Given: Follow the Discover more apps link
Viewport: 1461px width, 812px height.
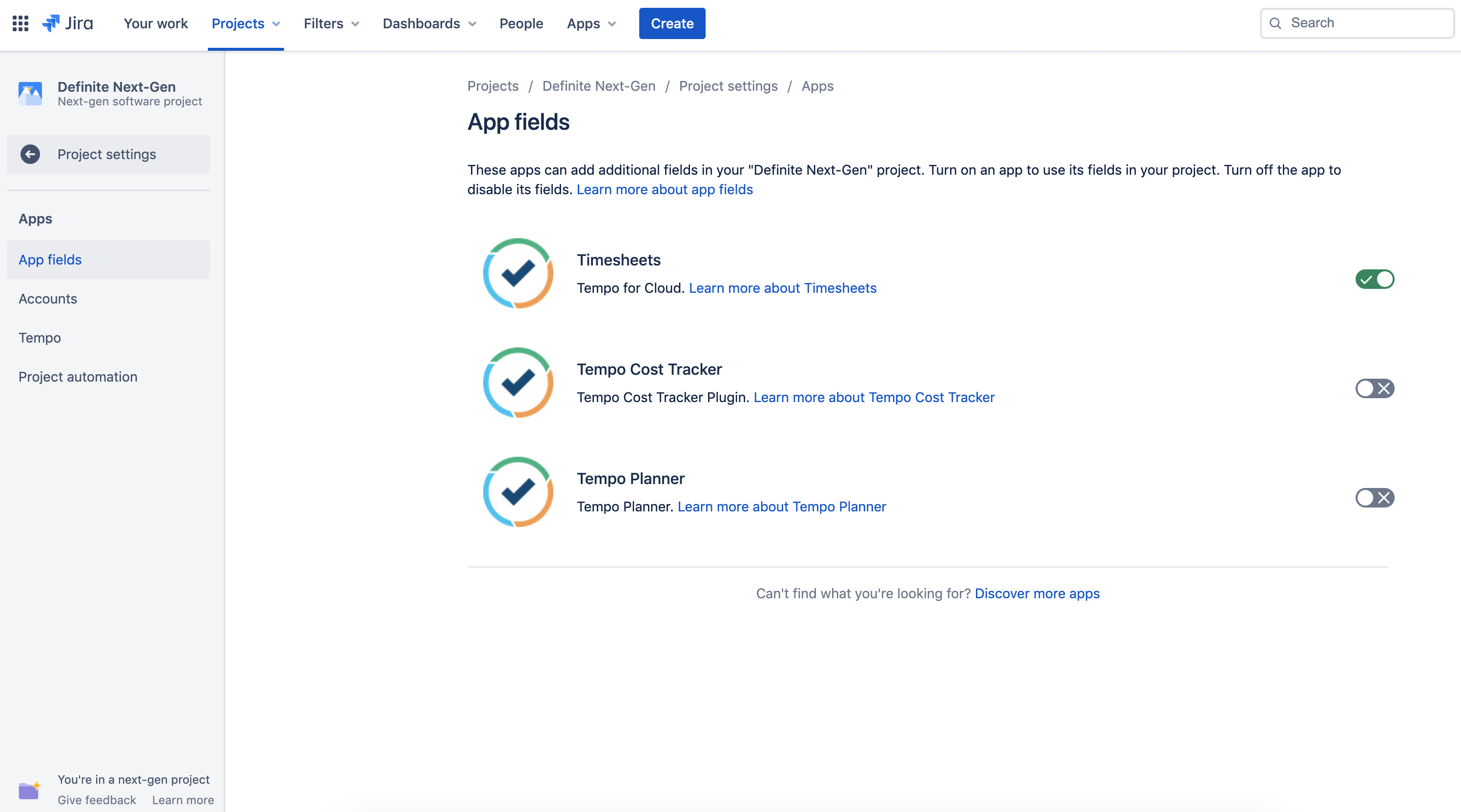Looking at the screenshot, I should [1037, 593].
